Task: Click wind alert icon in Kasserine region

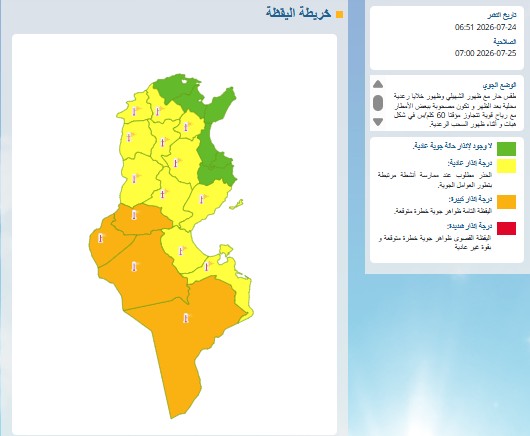Action: coord(135,178)
